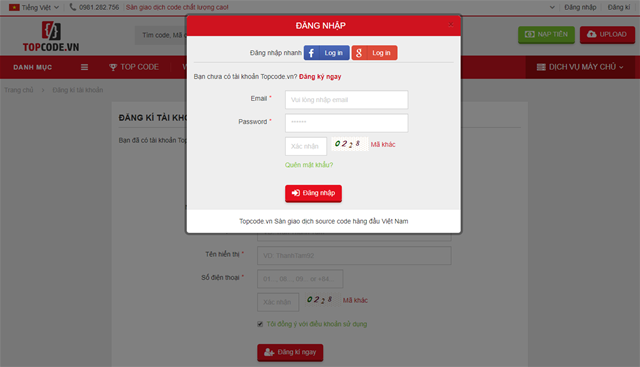The height and width of the screenshot is (367, 640).
Task: Focus the Tên hiển thị input field
Action: pyautogui.click(x=354, y=256)
